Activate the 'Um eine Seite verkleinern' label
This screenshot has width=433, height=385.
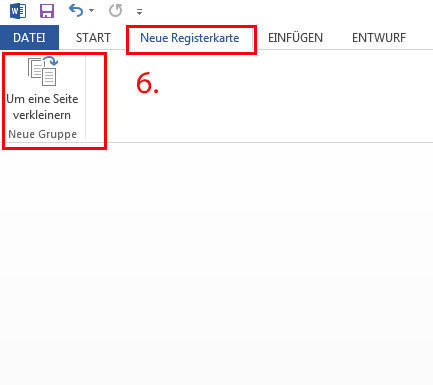click(42, 107)
